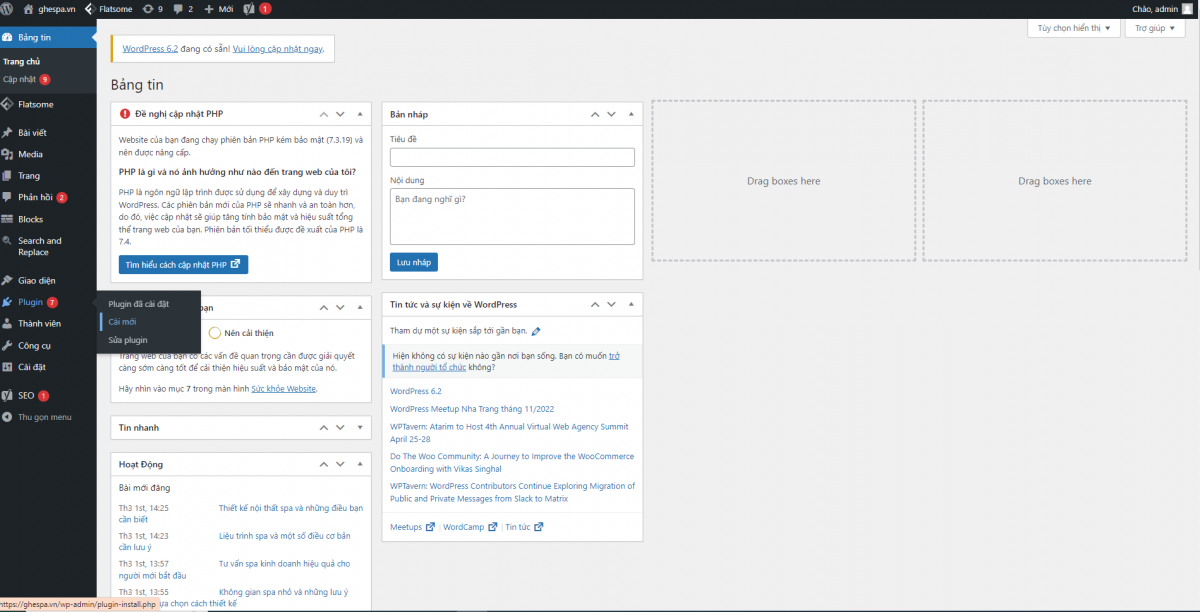Focus the Nội dung draft textarea
This screenshot has width=1200, height=612.
click(x=512, y=216)
